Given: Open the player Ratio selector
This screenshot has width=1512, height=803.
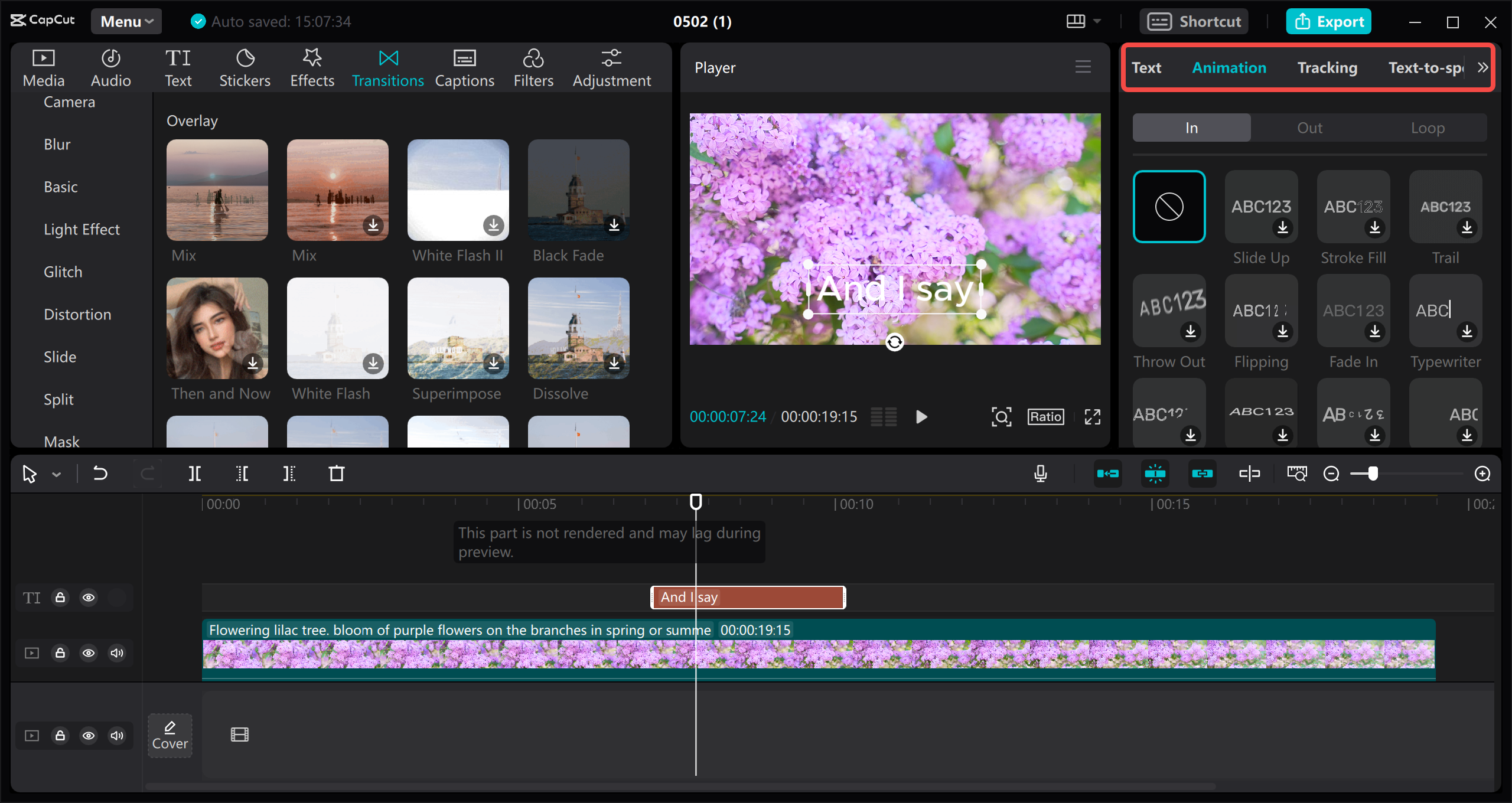Looking at the screenshot, I should (1045, 417).
